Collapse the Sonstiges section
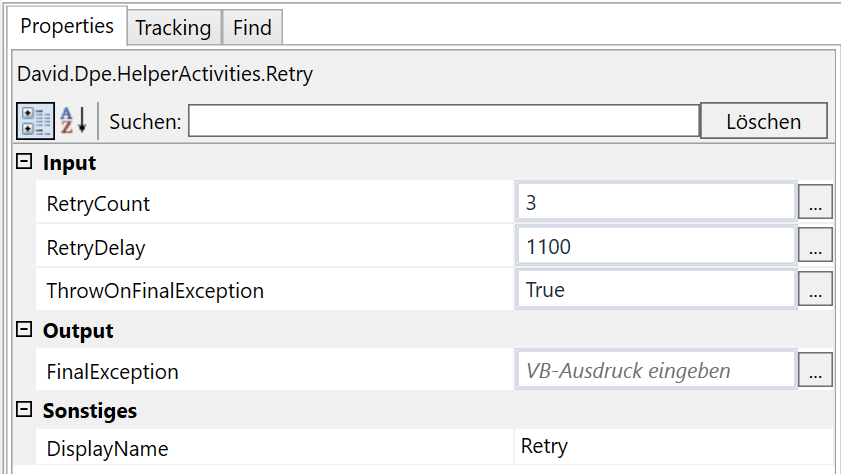 [x=25, y=410]
